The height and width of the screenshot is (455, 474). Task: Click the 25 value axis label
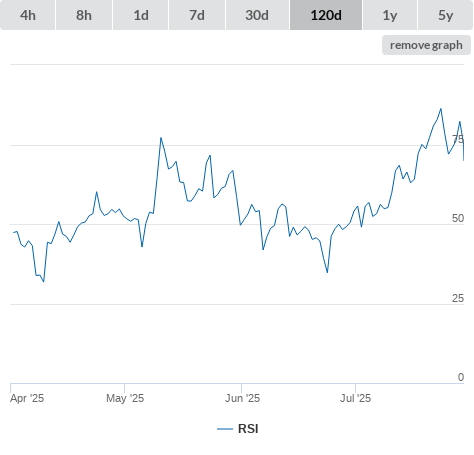[458, 298]
